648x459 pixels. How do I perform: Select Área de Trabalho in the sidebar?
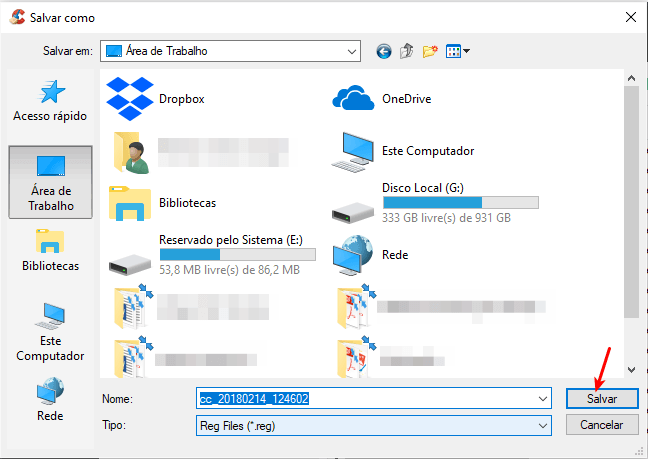point(50,182)
